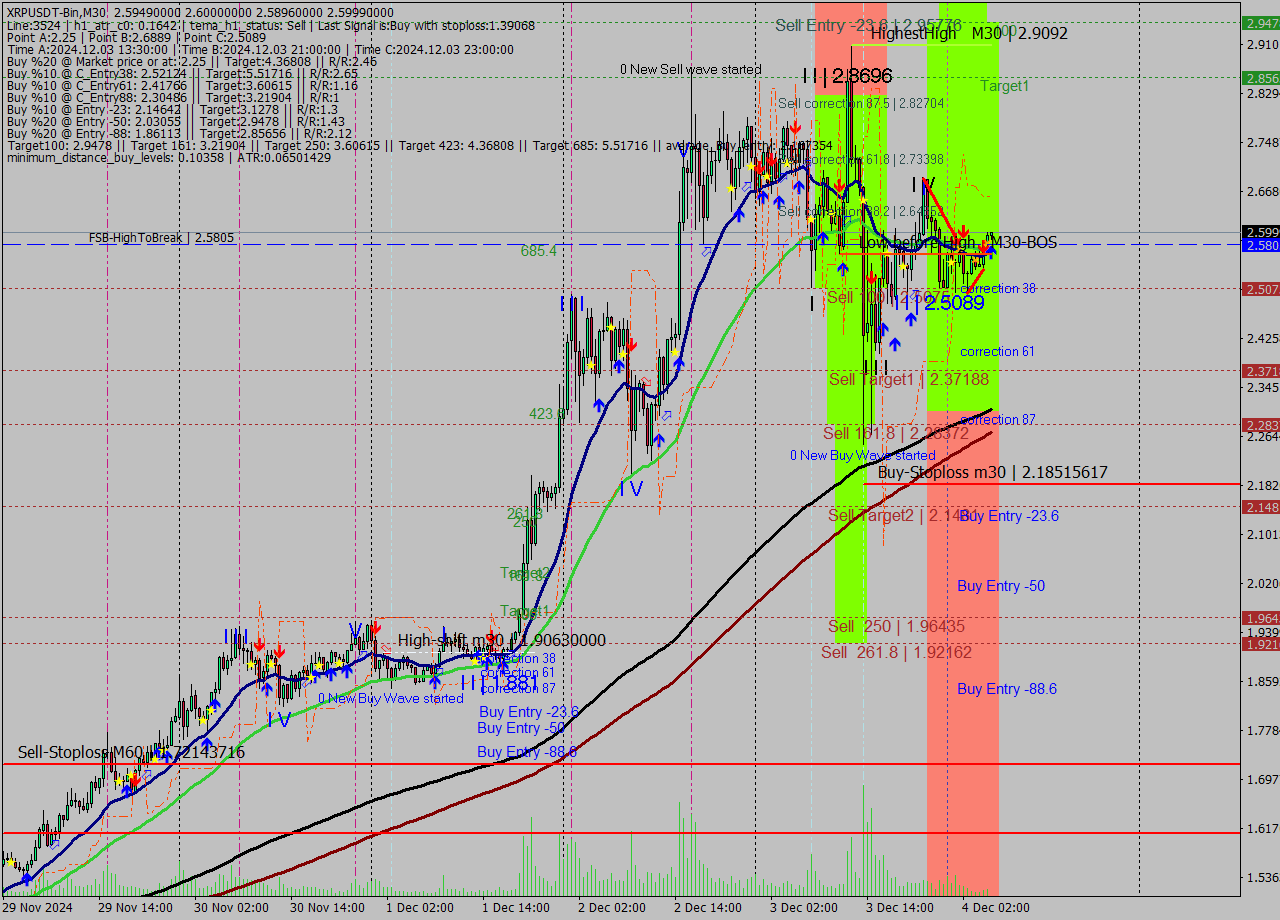Select 'Buy-Stoploss m30 | 2.18515617' label
The height and width of the screenshot is (920, 1280).
click(993, 472)
